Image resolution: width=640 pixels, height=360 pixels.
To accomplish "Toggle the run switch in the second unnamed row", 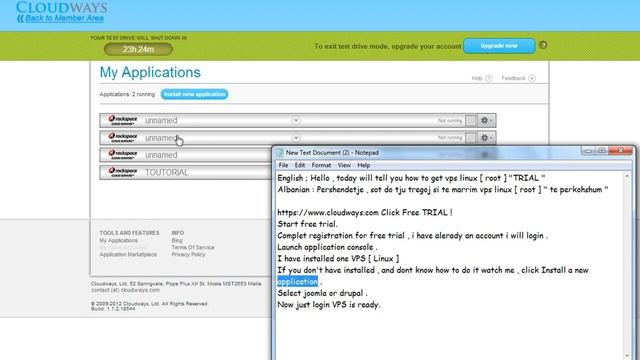I will pos(471,138).
